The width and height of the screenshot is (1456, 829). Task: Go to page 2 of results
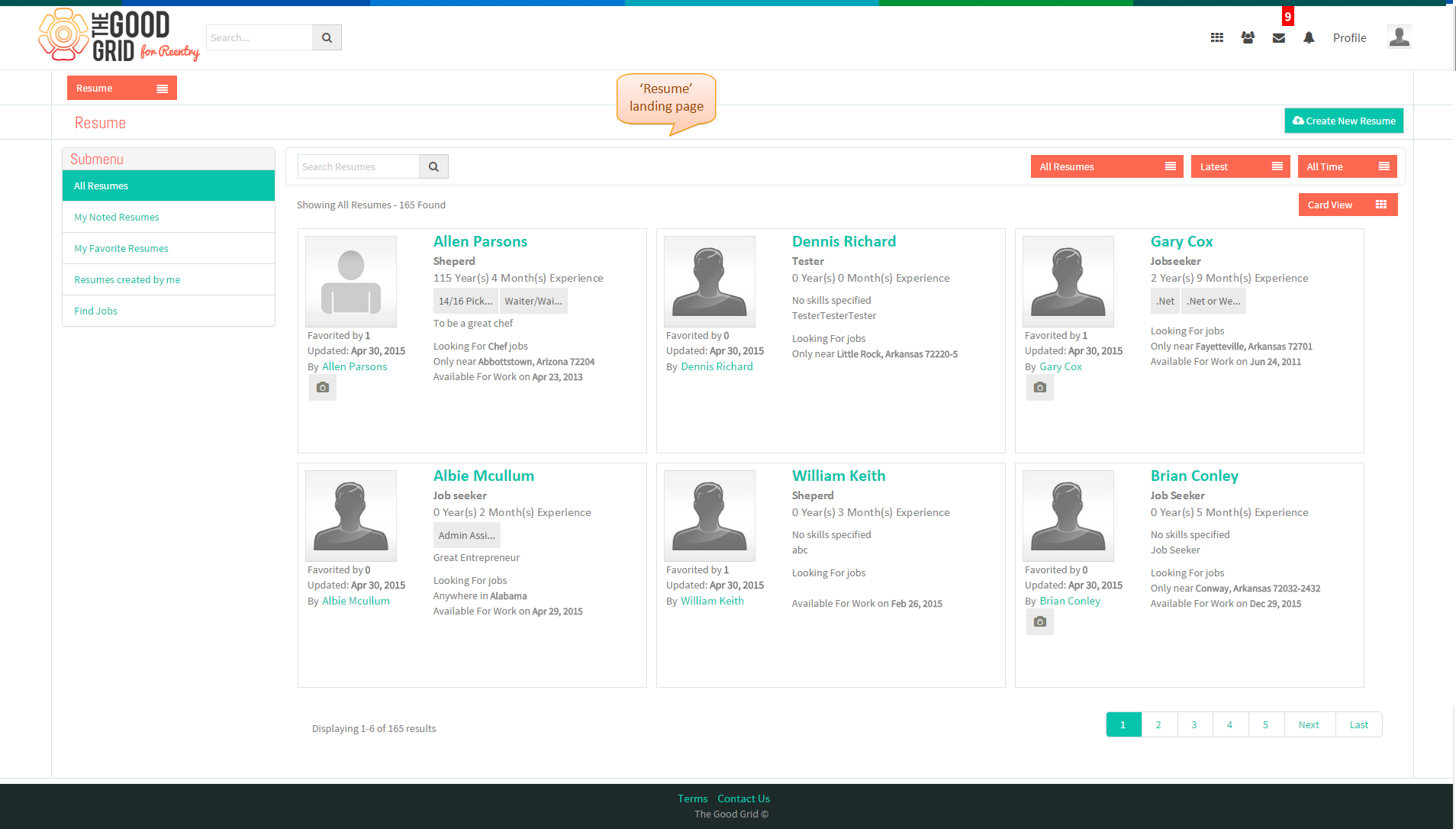point(1158,724)
